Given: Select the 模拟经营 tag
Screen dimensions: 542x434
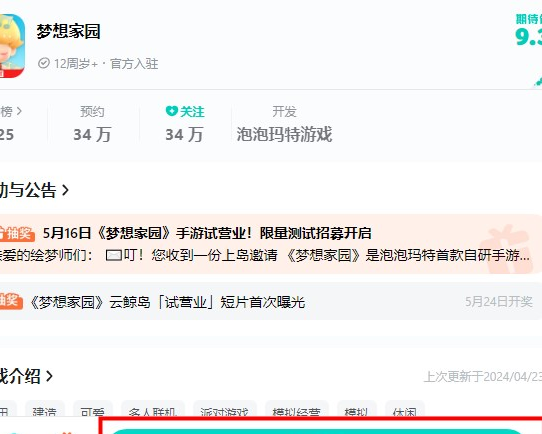Looking at the screenshot, I should (x=297, y=410).
